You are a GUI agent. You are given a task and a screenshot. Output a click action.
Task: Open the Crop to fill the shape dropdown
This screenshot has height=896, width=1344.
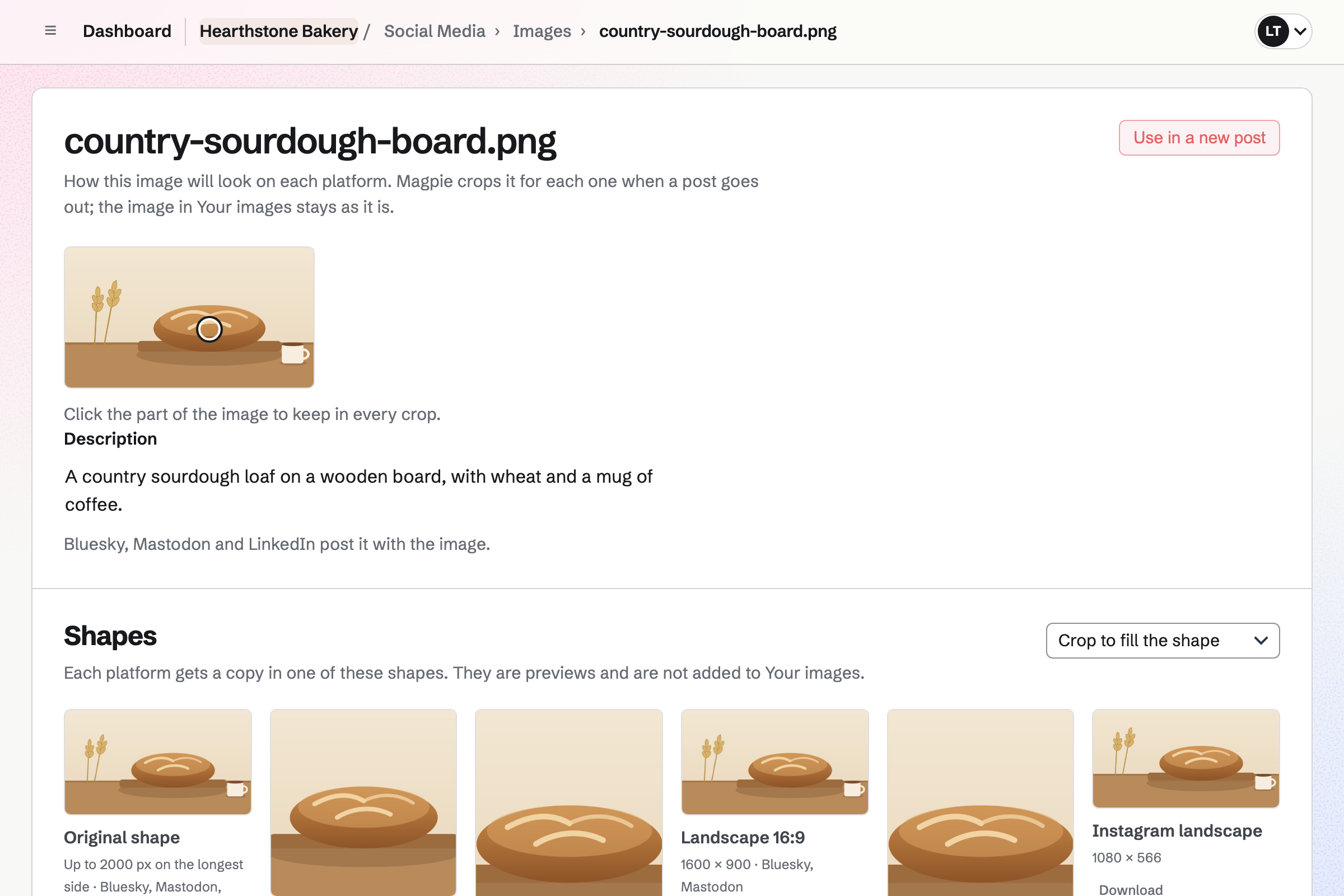(1163, 641)
